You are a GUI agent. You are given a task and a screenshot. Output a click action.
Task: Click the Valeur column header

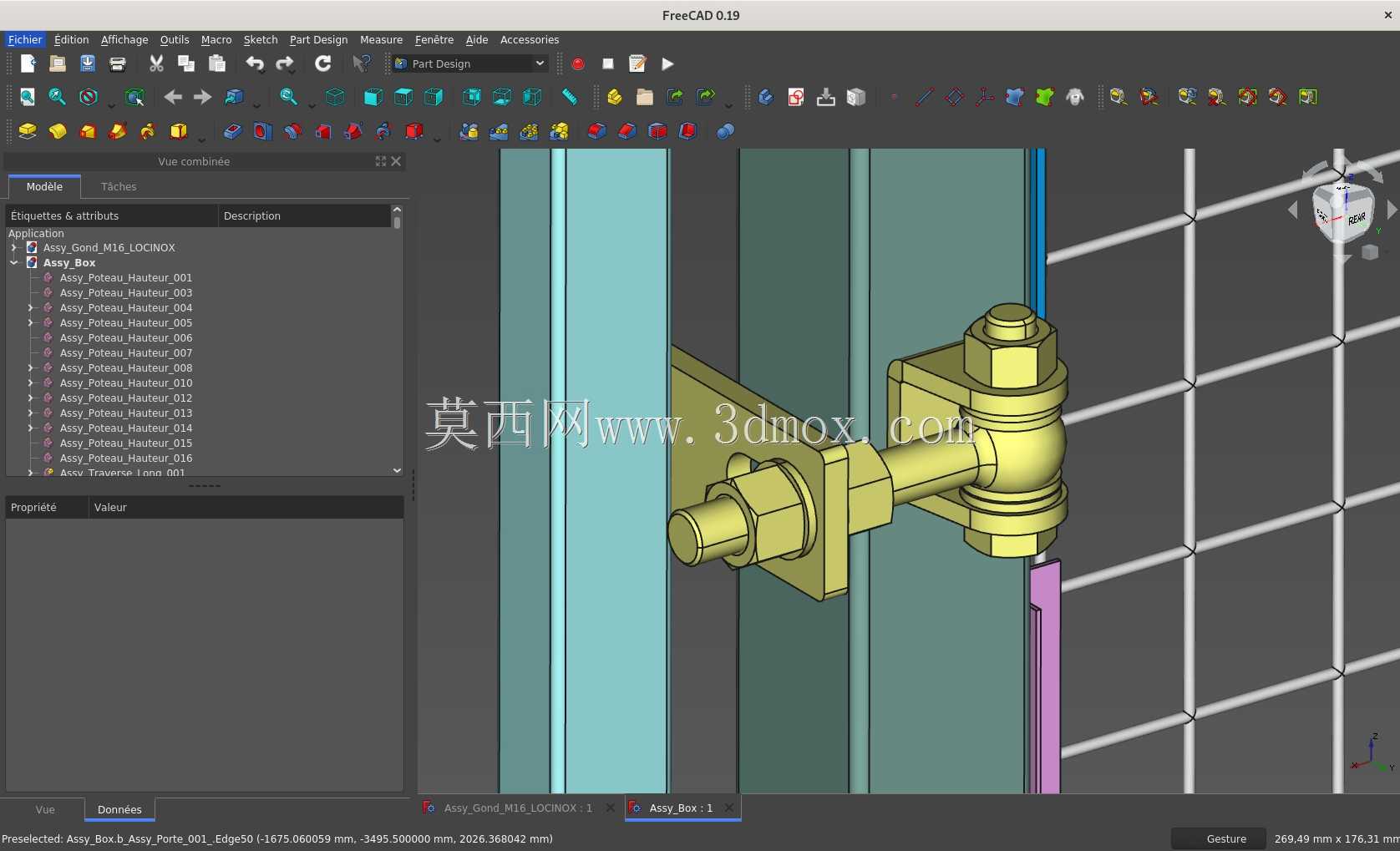coord(246,508)
